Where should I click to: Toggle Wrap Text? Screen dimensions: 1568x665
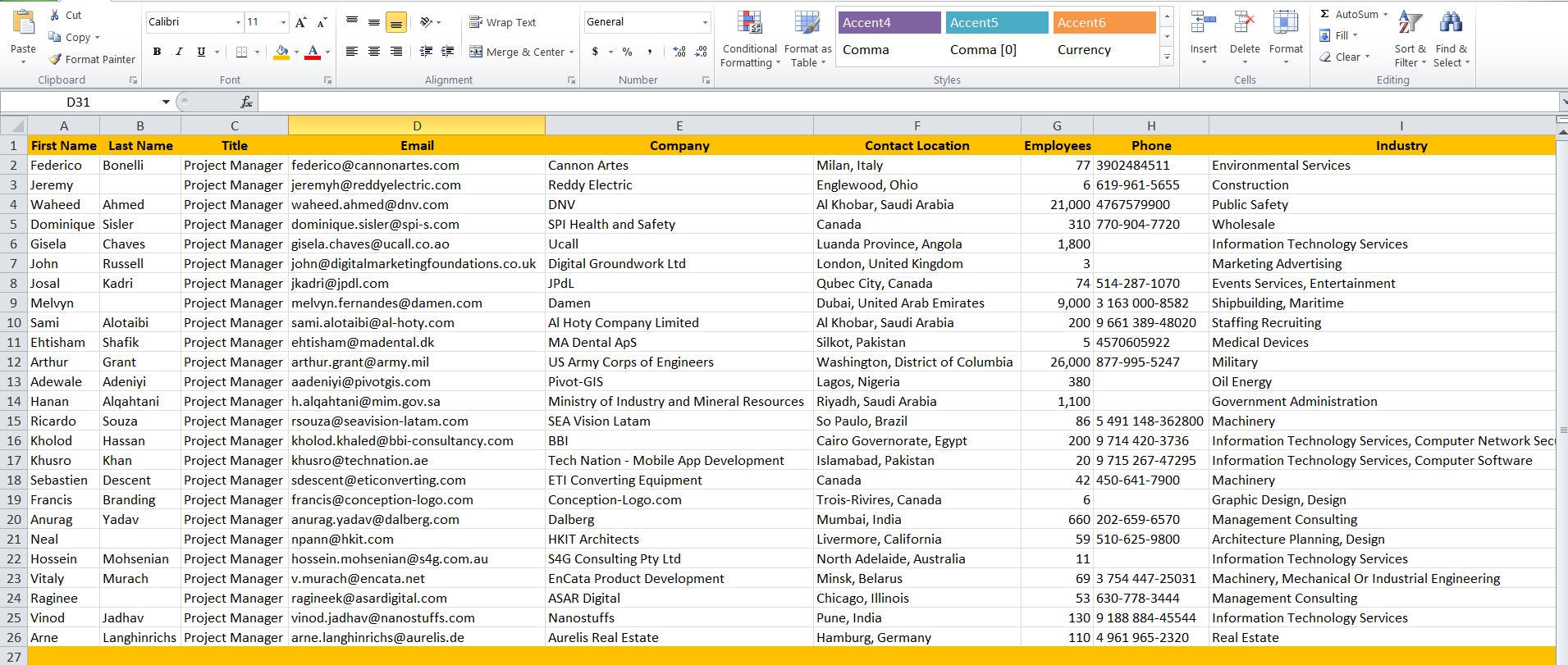click(x=502, y=22)
